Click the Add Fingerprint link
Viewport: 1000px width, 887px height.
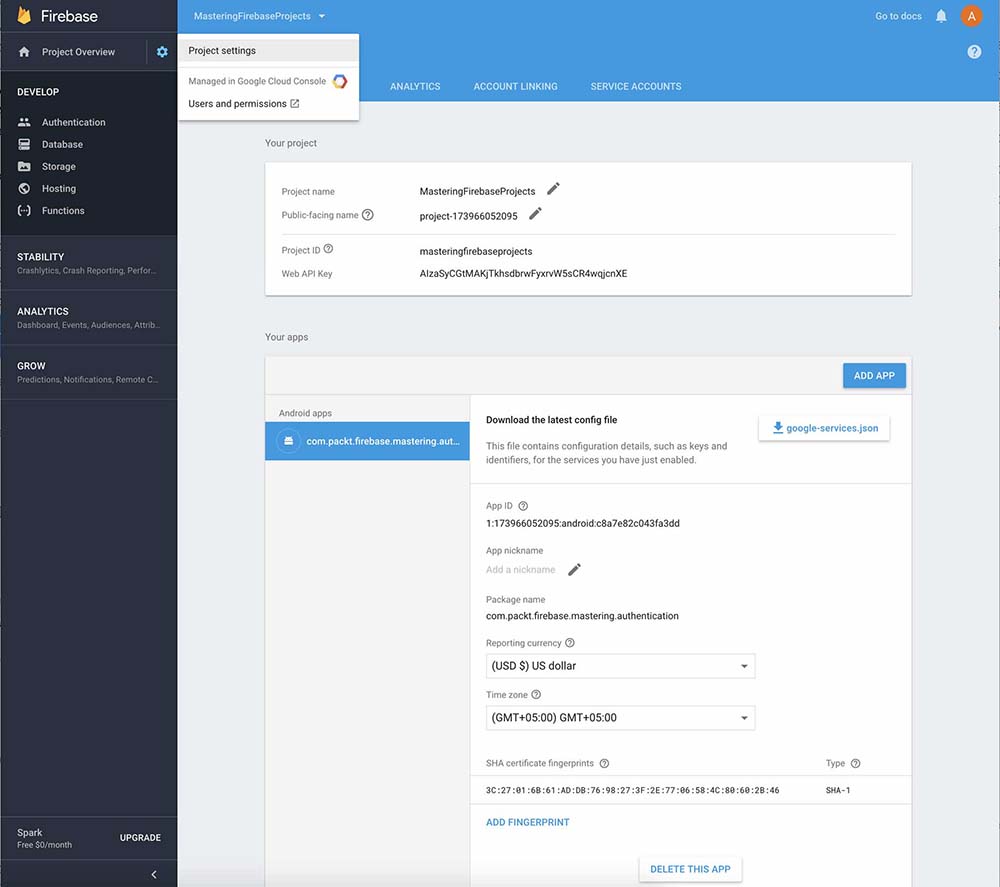coord(527,822)
